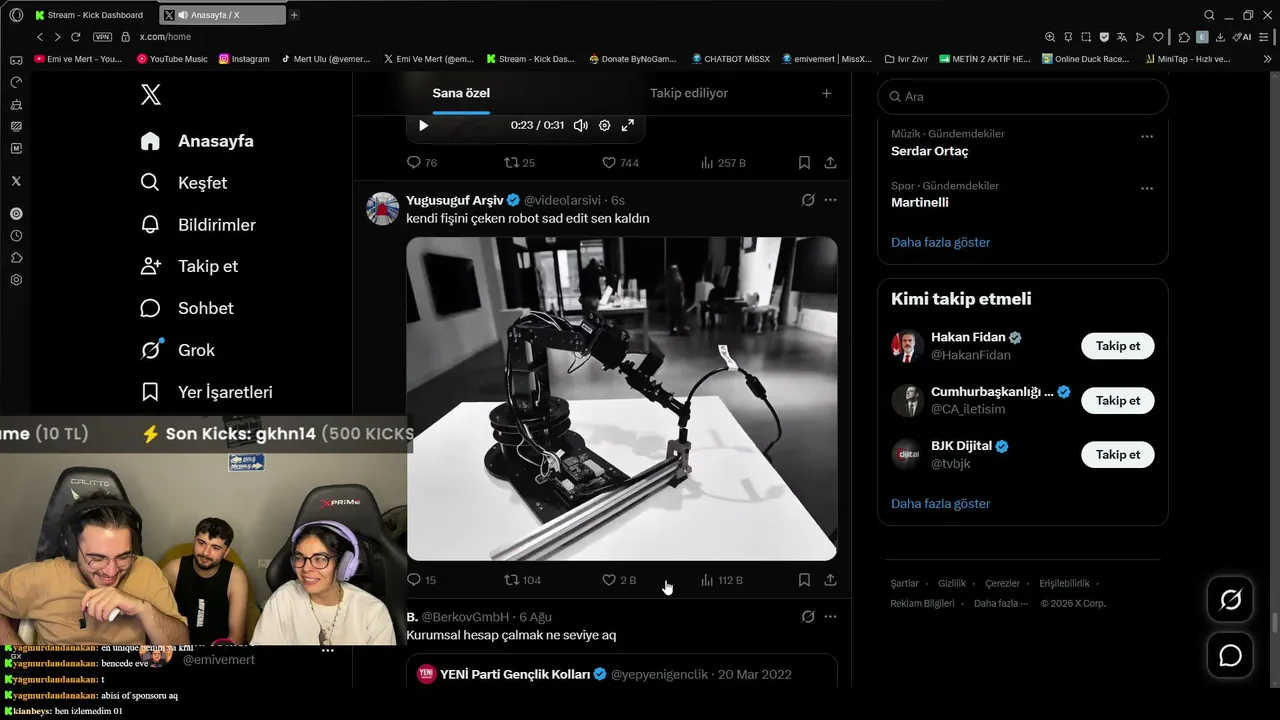Image resolution: width=1280 pixels, height=720 pixels.
Task: Open Bildirimler bell in X sidebar
Action: [x=198, y=225]
